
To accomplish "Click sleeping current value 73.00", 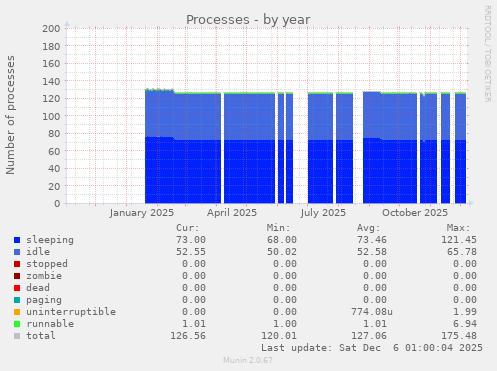I will tap(191, 240).
